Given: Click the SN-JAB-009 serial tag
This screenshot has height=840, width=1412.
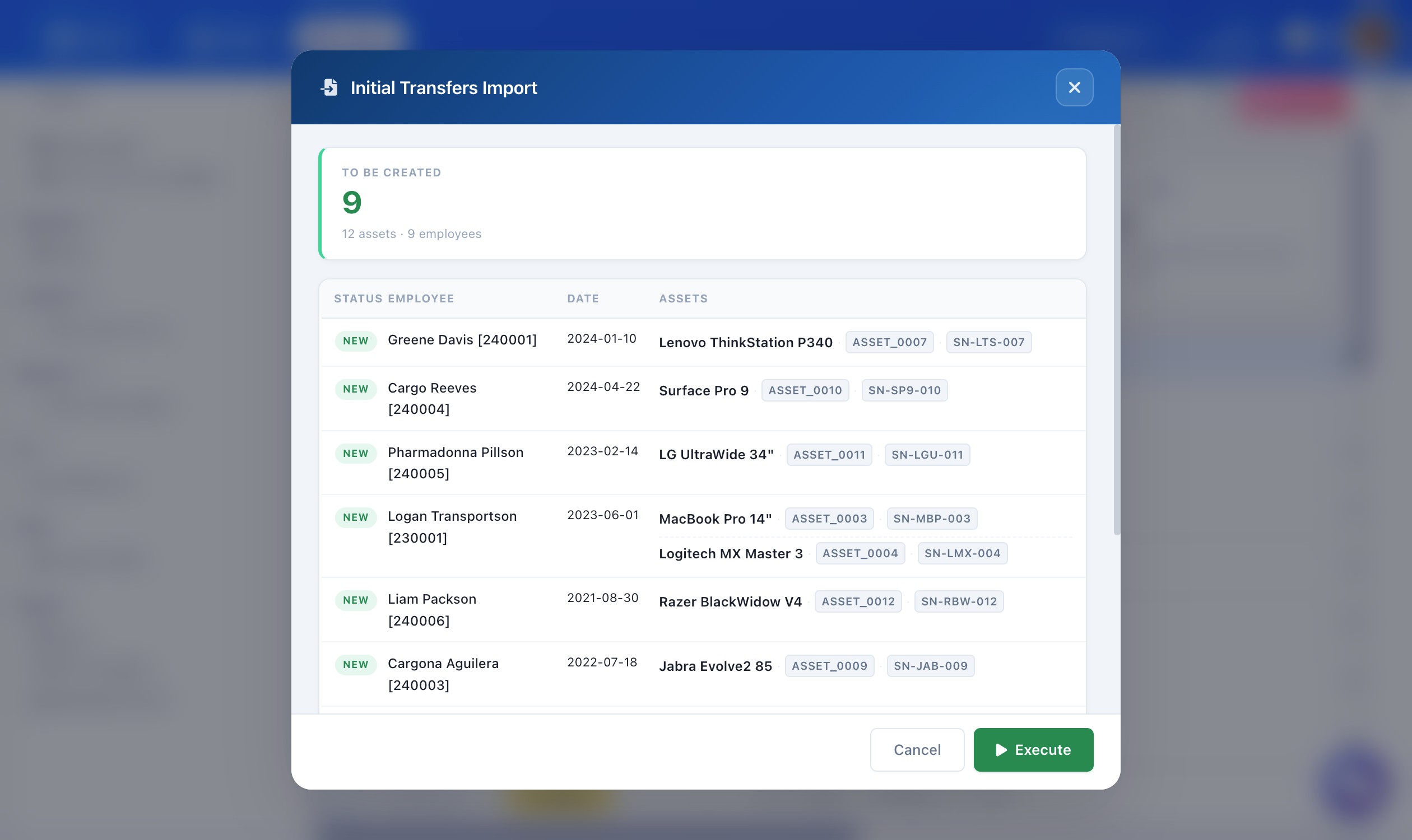Looking at the screenshot, I should coord(931,666).
